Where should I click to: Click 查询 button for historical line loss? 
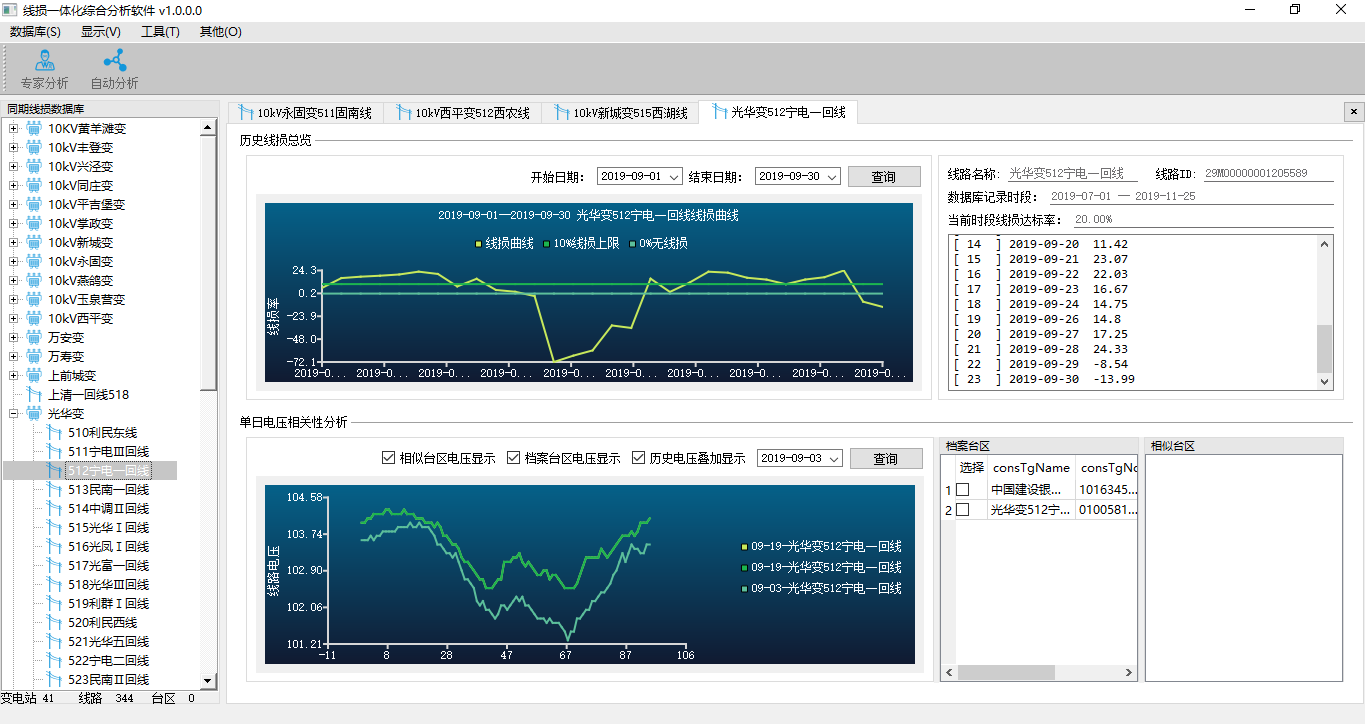(x=884, y=176)
